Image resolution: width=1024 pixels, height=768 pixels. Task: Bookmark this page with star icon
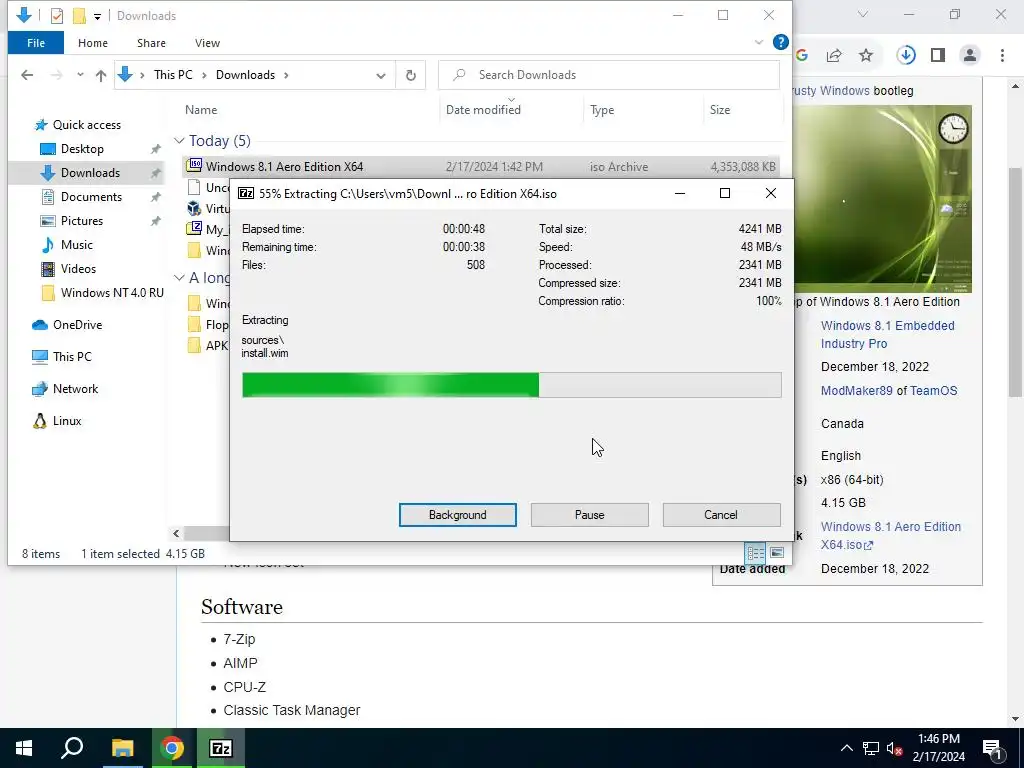pyautogui.click(x=866, y=56)
